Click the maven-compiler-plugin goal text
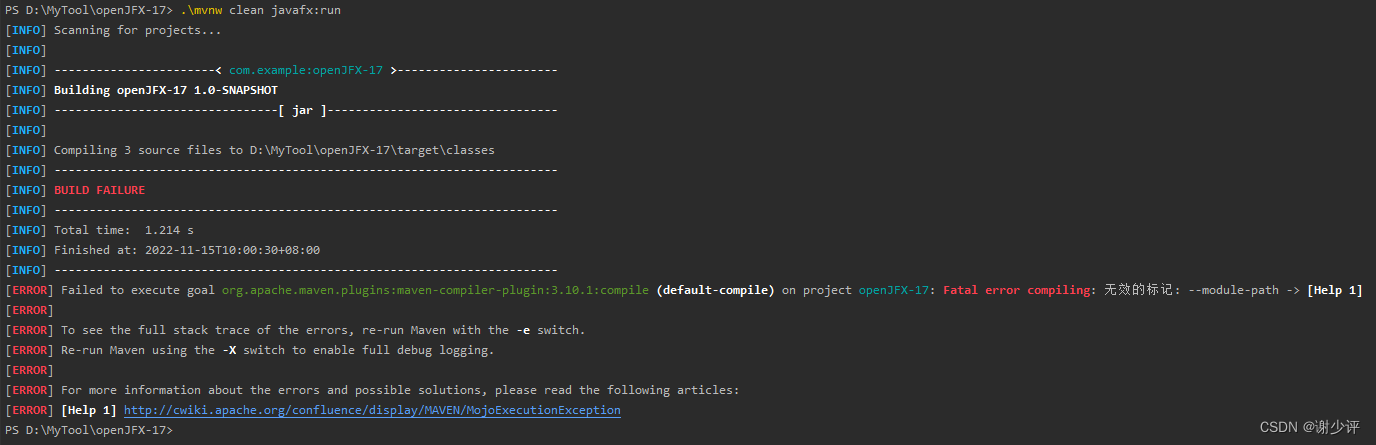The image size is (1376, 445). [435, 290]
